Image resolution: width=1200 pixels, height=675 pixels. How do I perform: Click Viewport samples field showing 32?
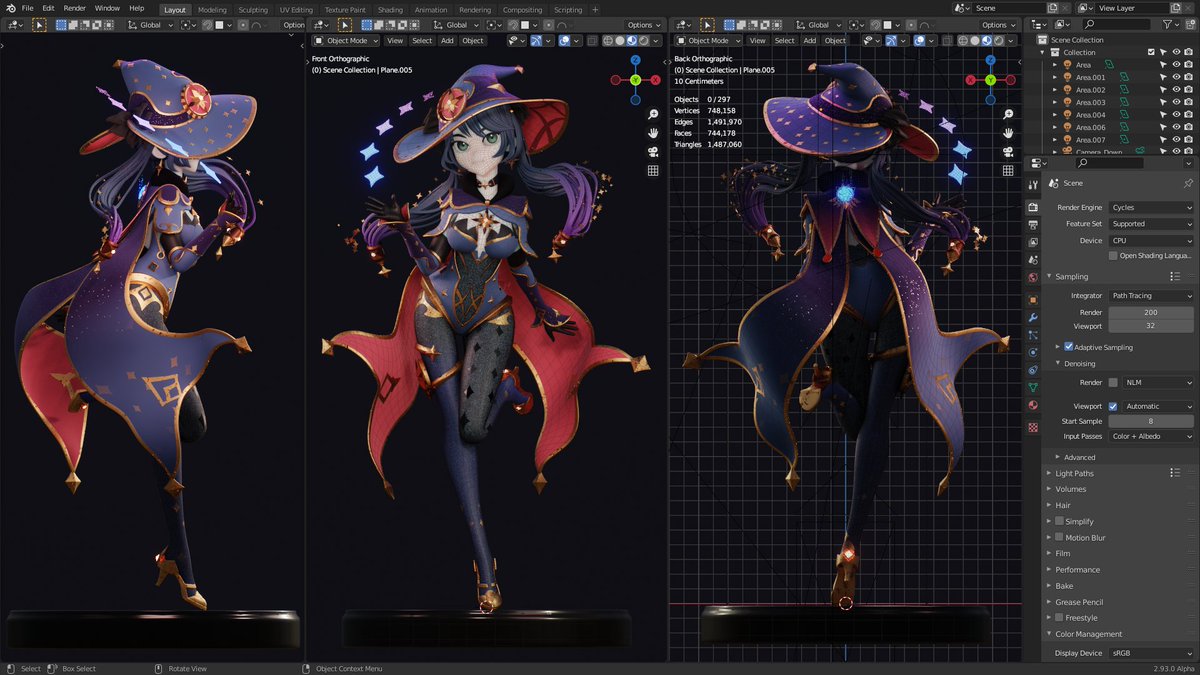pyautogui.click(x=1151, y=326)
